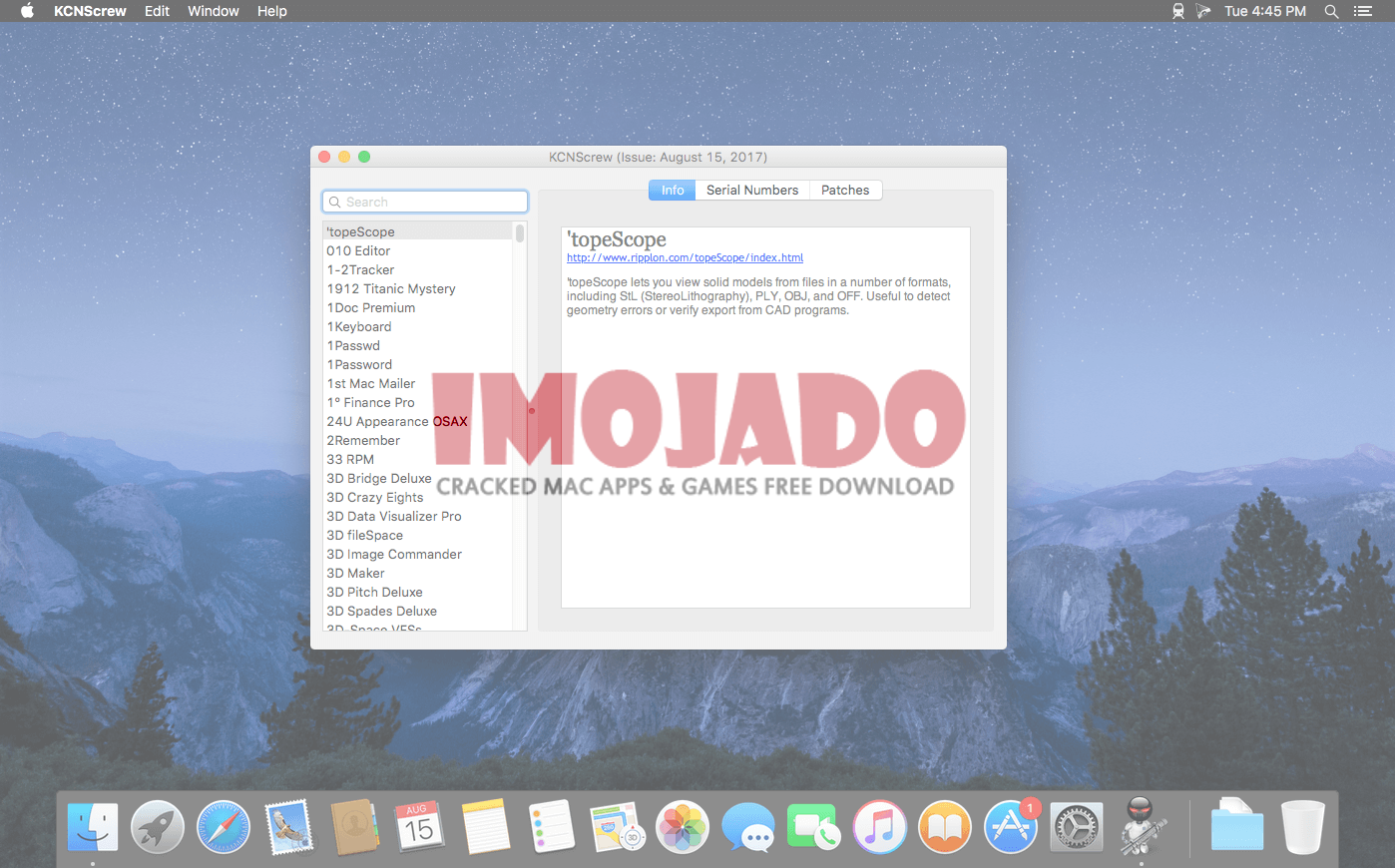Select '1° Finance Pro' entry
Screen dimensions: 1395x868
[x=417, y=402]
